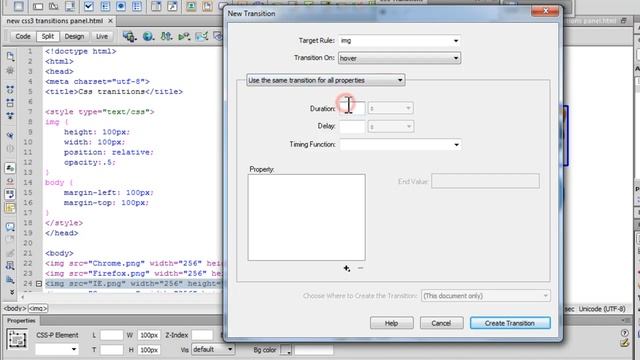Click the globe Preview in Browser icon
640x360 pixels.
(x=148, y=36)
